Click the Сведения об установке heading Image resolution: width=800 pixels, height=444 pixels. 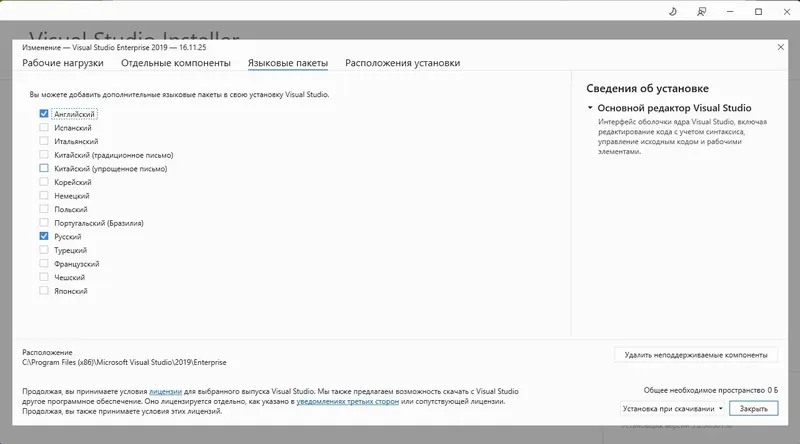(647, 88)
